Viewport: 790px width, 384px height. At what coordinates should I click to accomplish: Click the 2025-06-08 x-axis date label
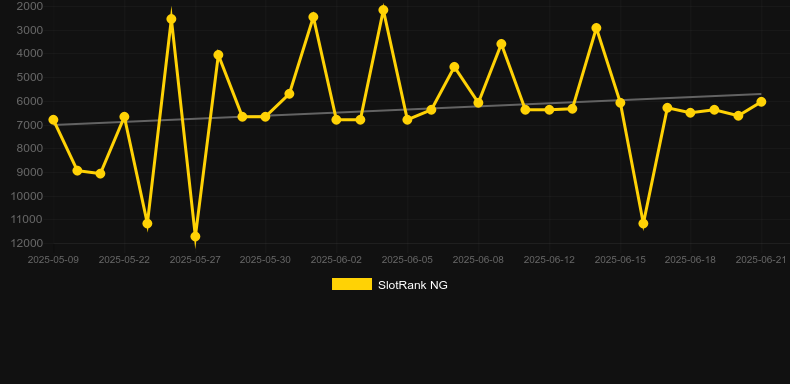pyautogui.click(x=478, y=260)
